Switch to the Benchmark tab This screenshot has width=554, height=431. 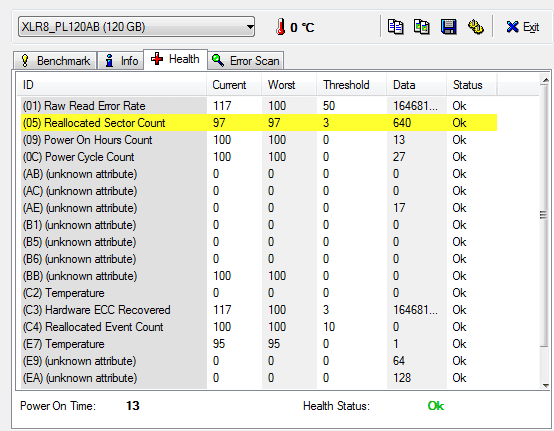55,61
